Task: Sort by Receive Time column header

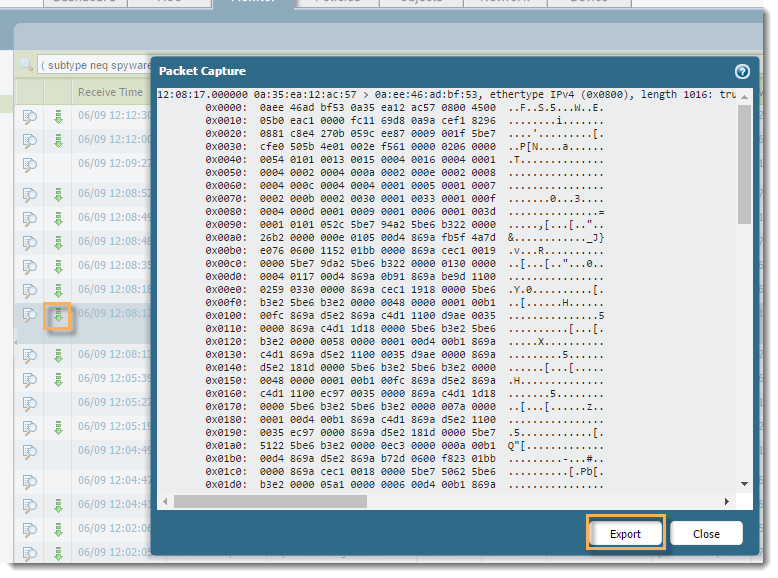Action: coord(110,92)
